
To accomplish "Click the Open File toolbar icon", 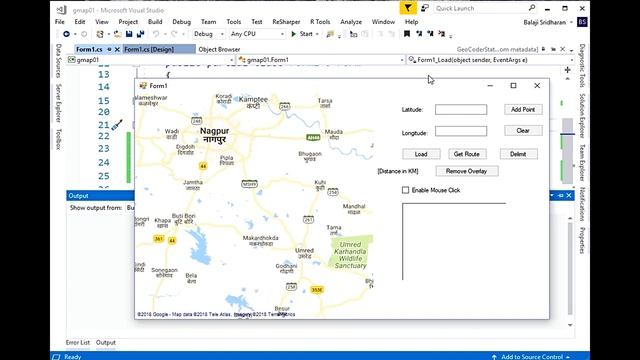I will pyautogui.click(x=118, y=34).
